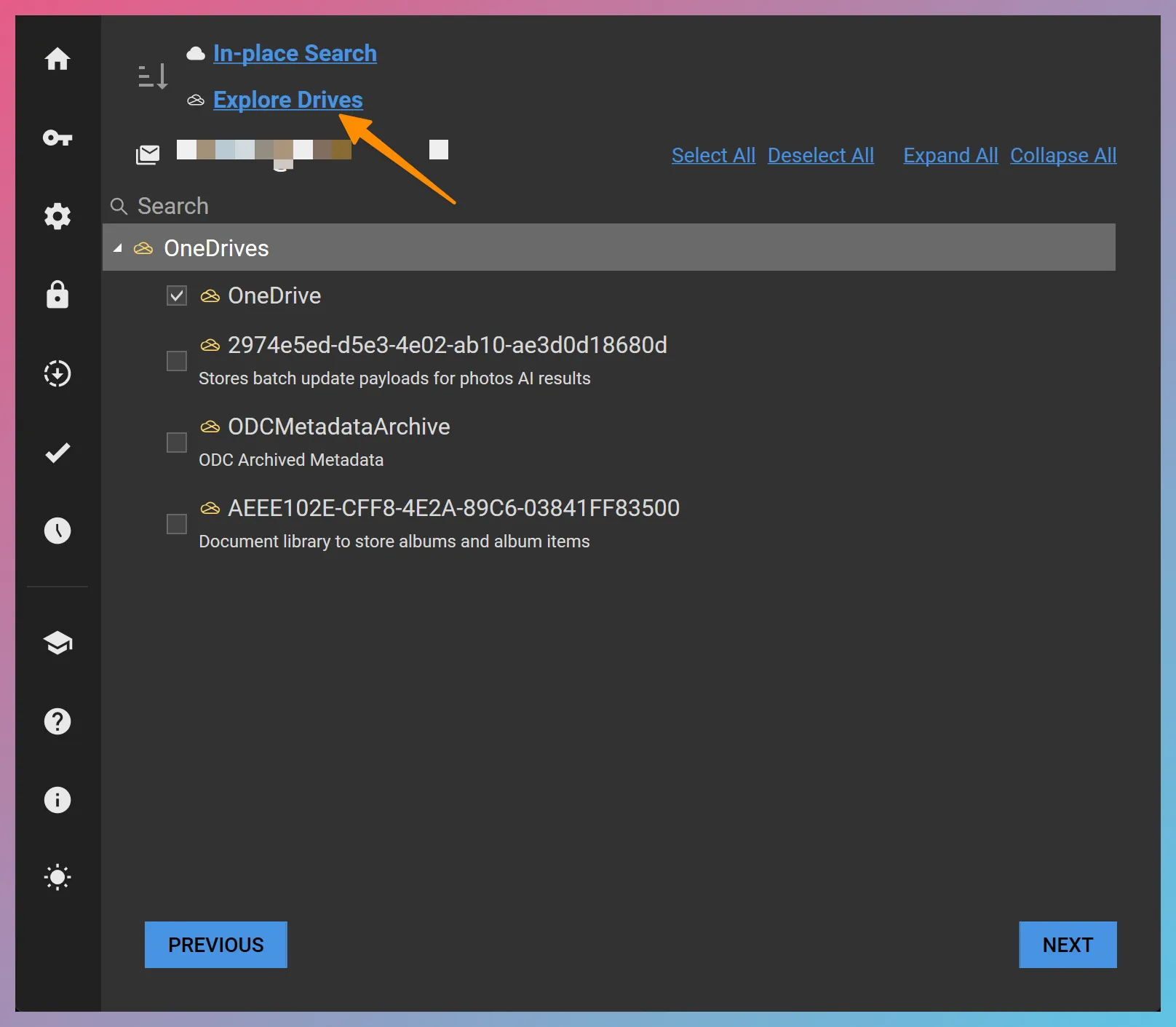The image size is (1176, 1027).
Task: Click the Select All link
Action: (713, 156)
